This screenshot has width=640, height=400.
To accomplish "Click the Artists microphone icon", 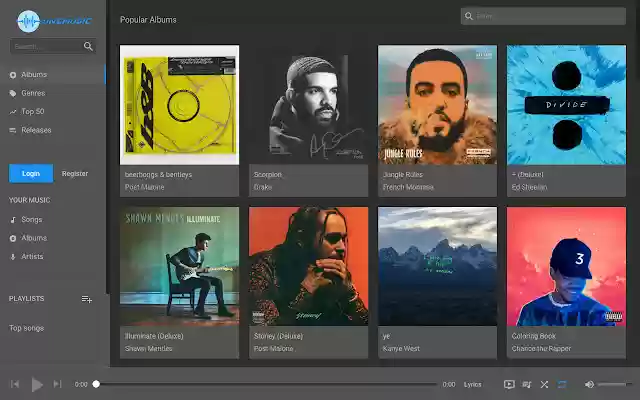I will 13,257.
